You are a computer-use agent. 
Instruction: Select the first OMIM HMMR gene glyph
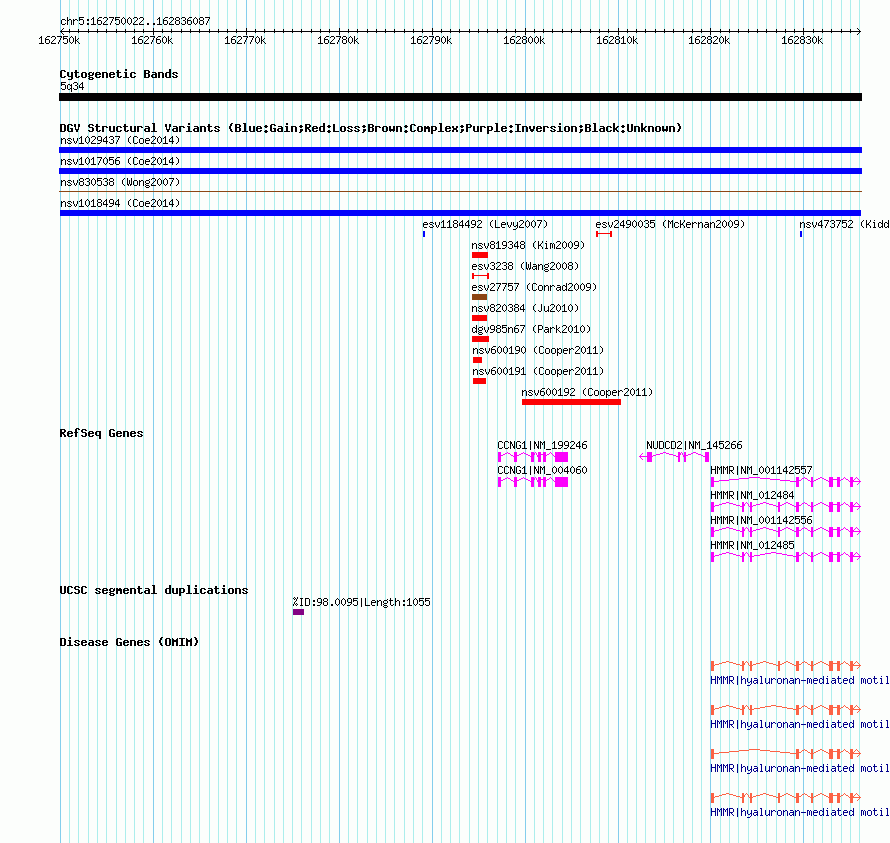(786, 665)
